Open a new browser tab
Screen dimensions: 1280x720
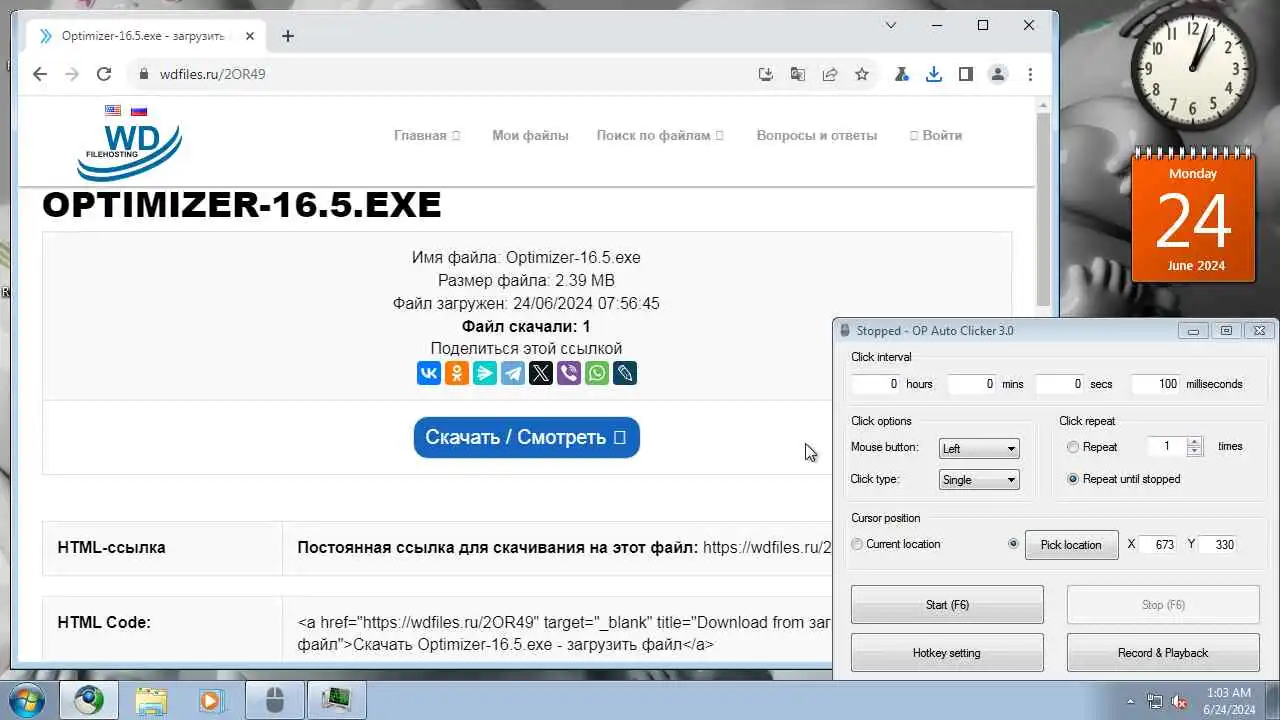288,36
